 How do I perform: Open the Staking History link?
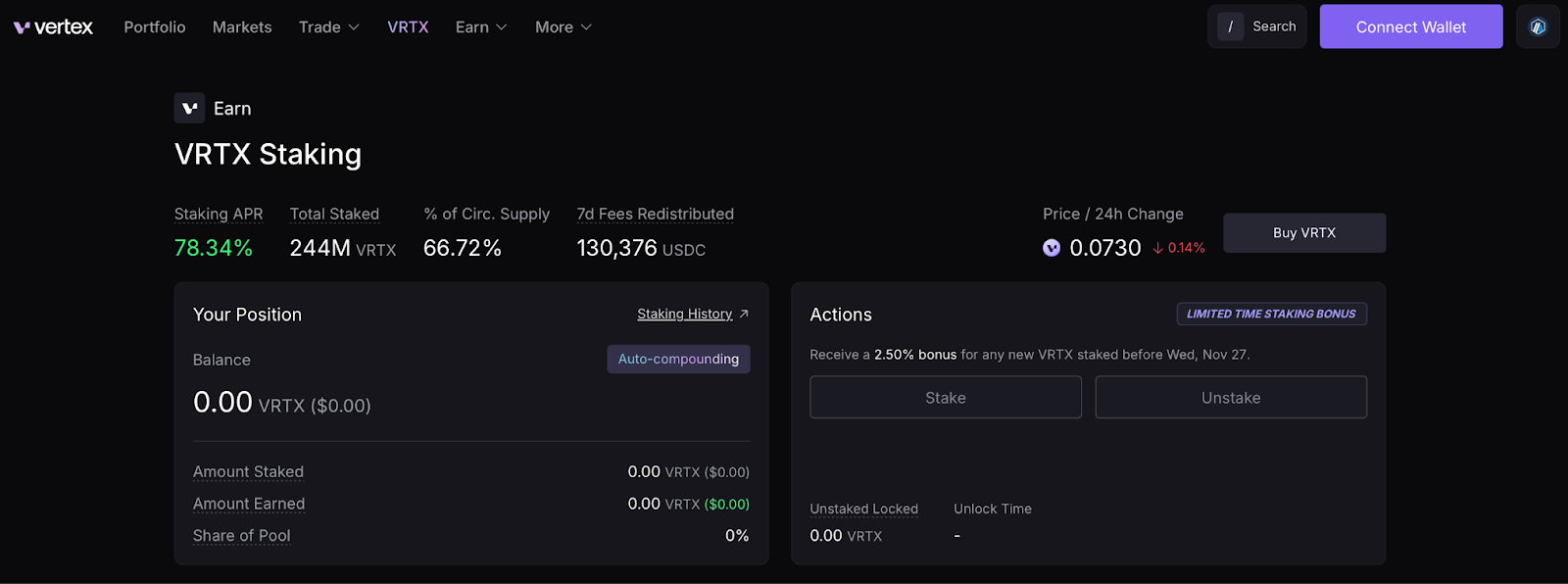pyautogui.click(x=685, y=315)
